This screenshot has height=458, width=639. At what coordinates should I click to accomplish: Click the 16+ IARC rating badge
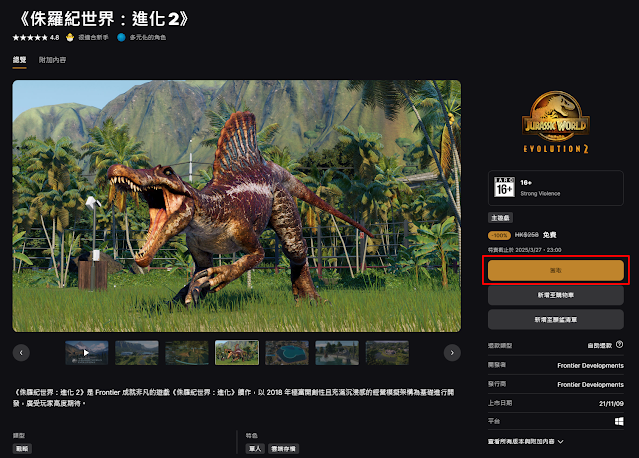[505, 187]
